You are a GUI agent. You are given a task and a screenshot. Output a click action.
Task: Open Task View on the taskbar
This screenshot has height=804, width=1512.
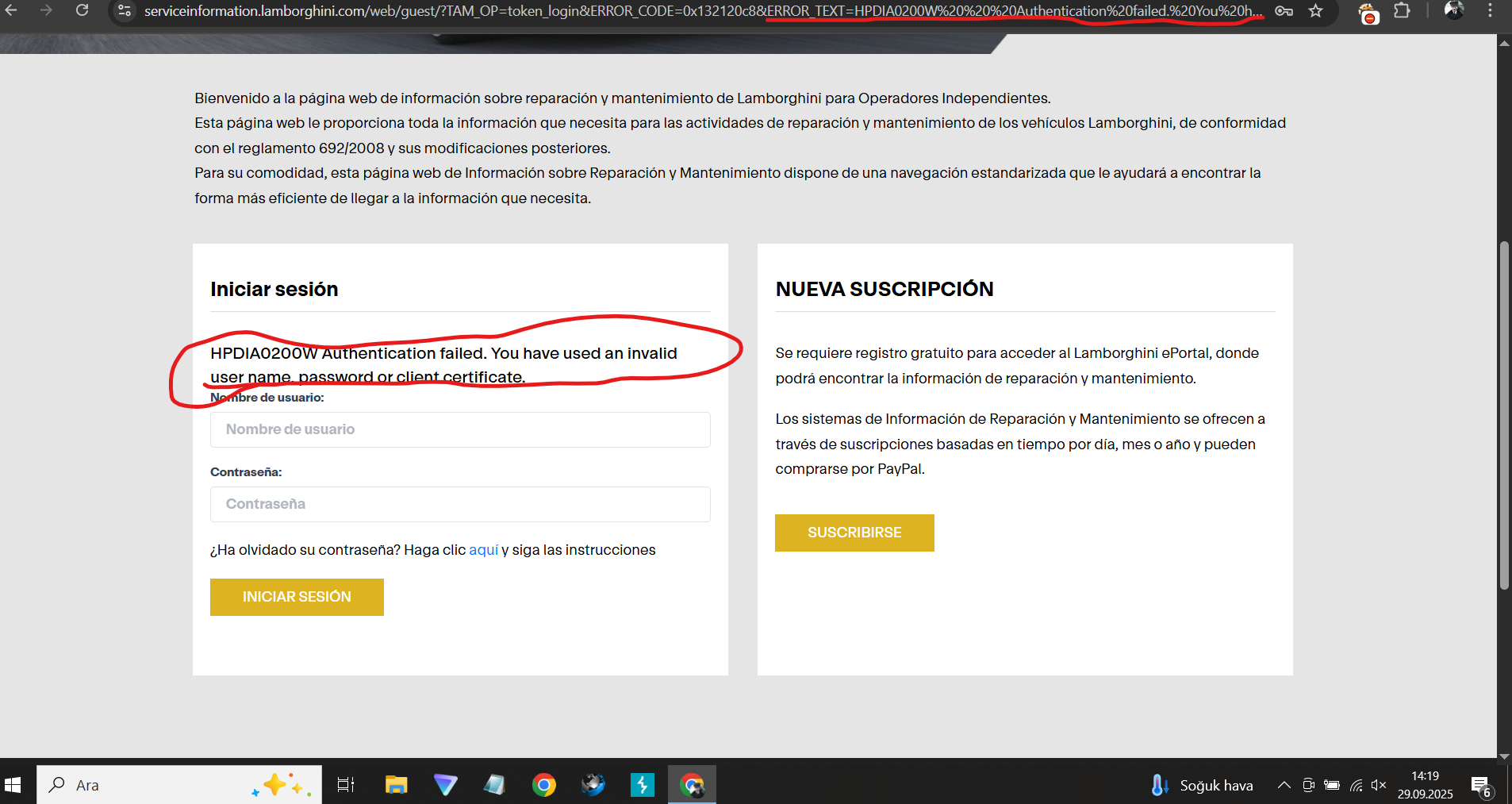346,785
